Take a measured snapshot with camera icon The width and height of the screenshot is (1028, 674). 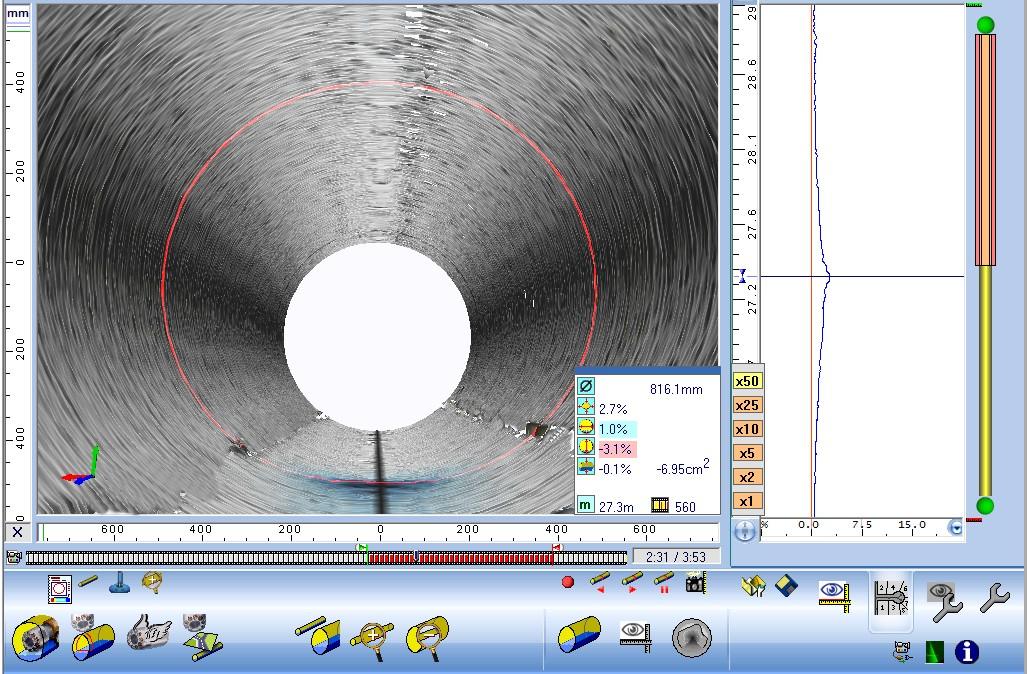click(696, 582)
